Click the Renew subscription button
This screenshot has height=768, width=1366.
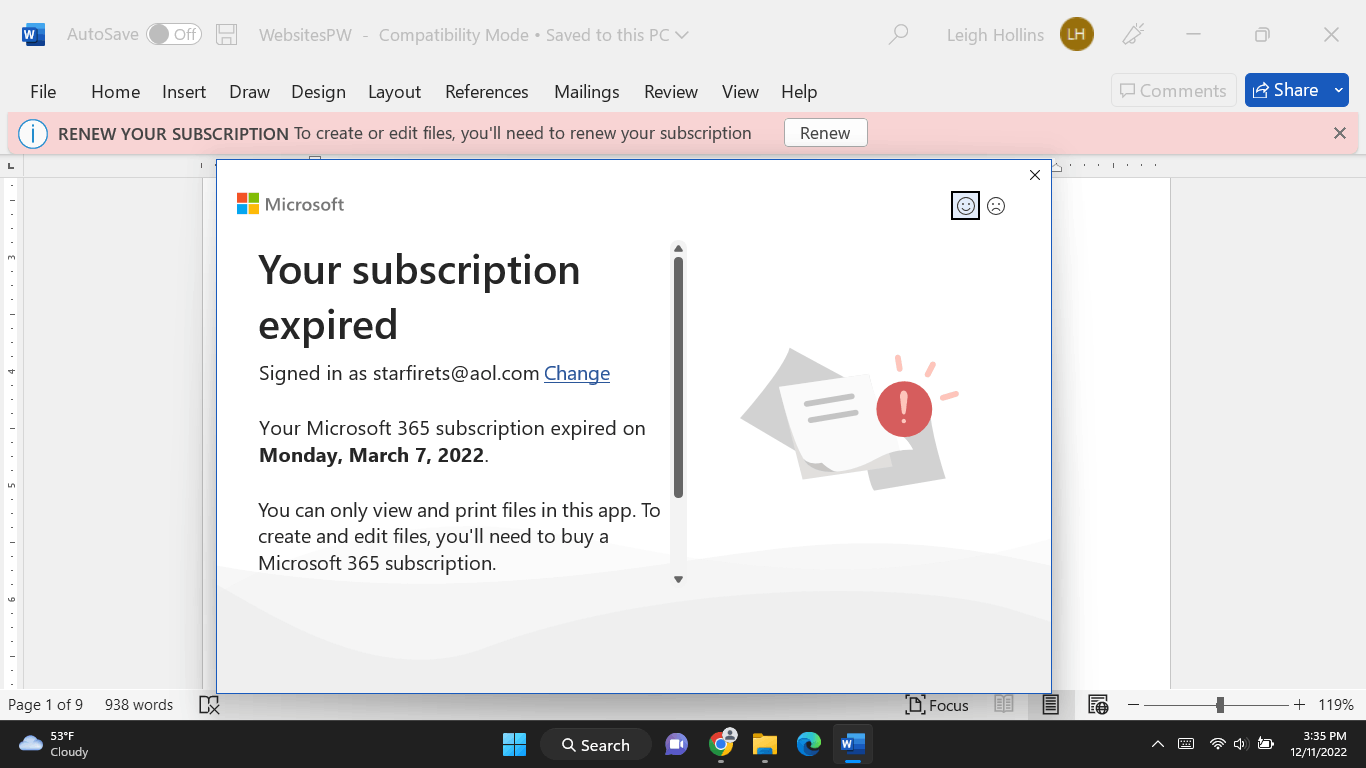tap(825, 132)
